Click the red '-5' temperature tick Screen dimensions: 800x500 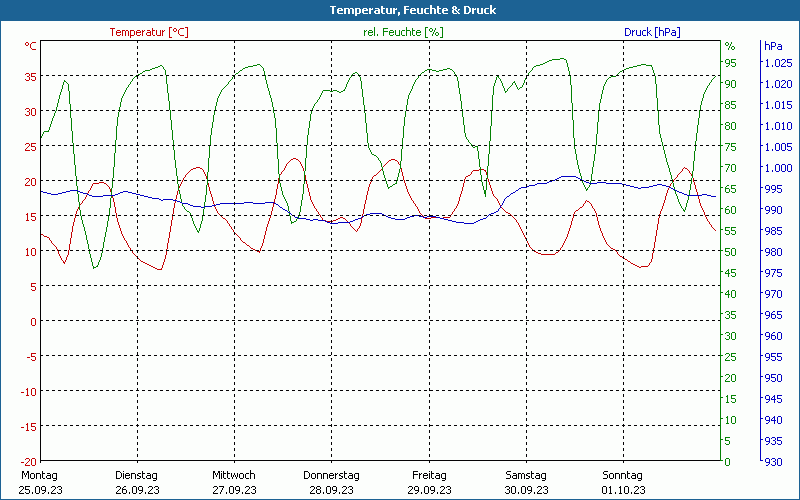32,357
